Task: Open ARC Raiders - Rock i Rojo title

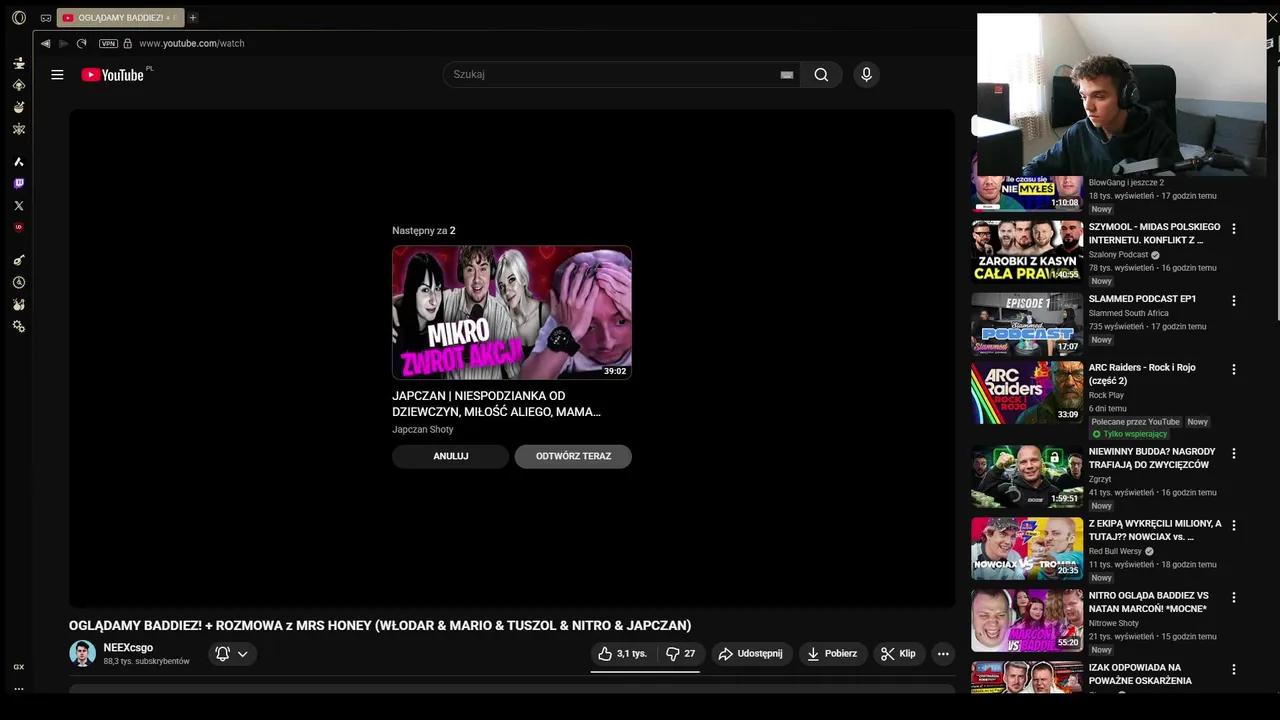Action: point(1142,374)
